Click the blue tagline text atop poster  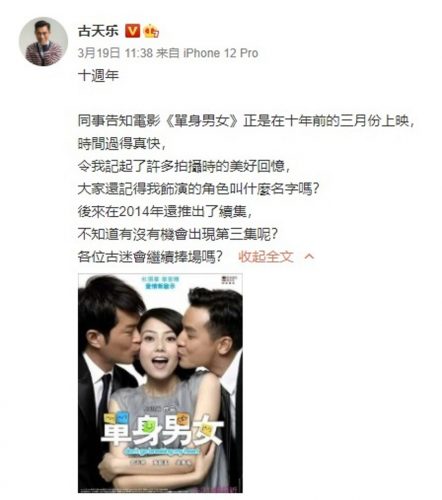(x=161, y=283)
